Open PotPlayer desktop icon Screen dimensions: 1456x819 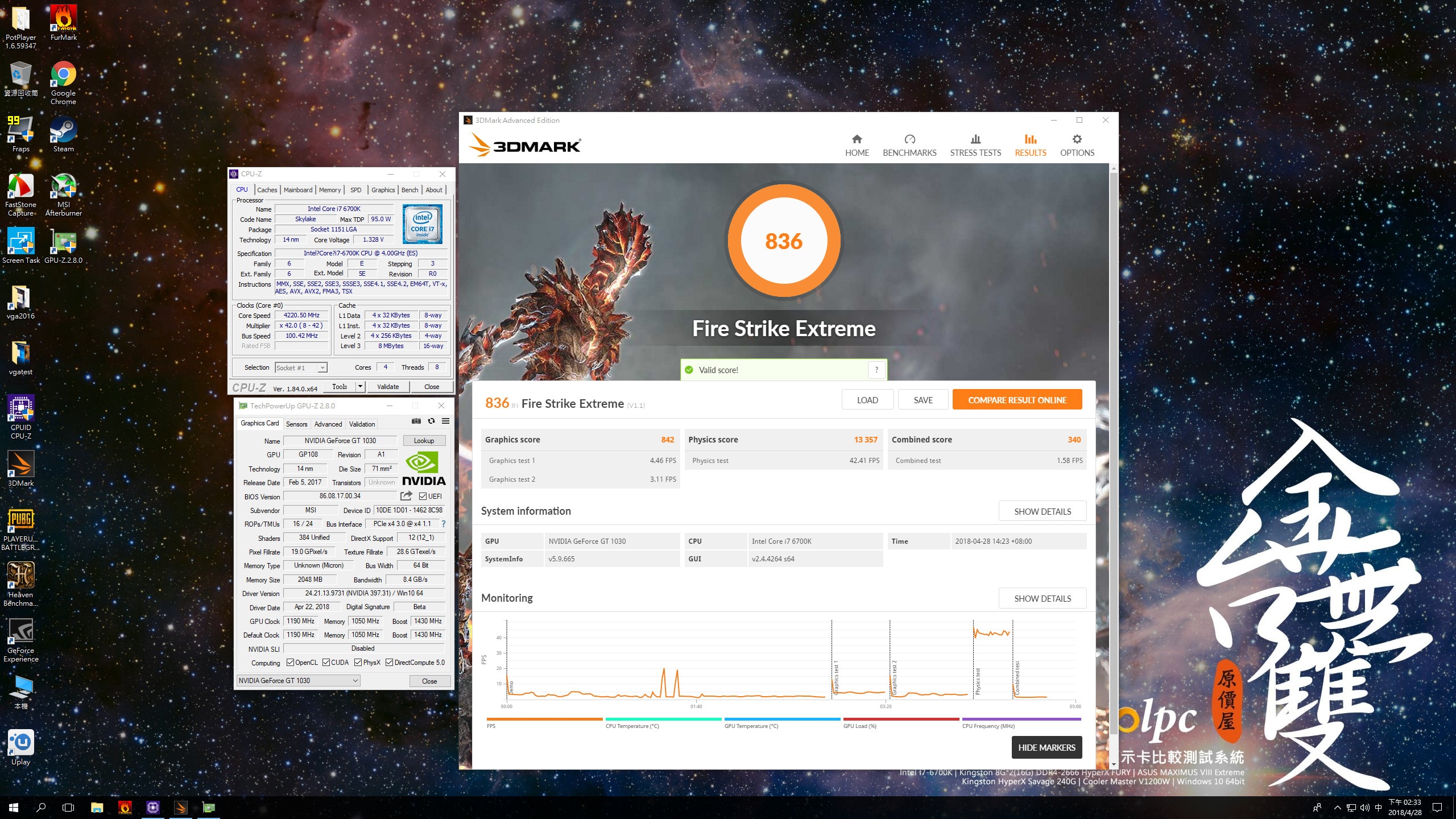(21, 26)
